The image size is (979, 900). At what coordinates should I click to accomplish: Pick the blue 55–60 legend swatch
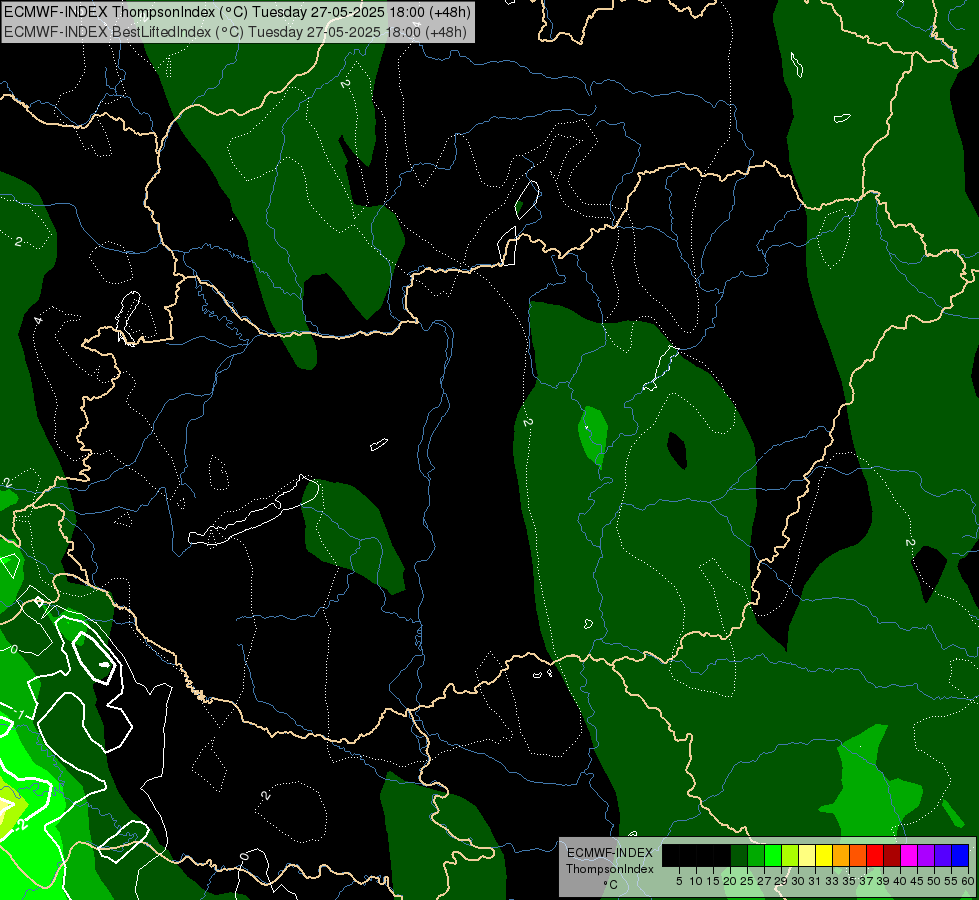pyautogui.click(x=960, y=855)
